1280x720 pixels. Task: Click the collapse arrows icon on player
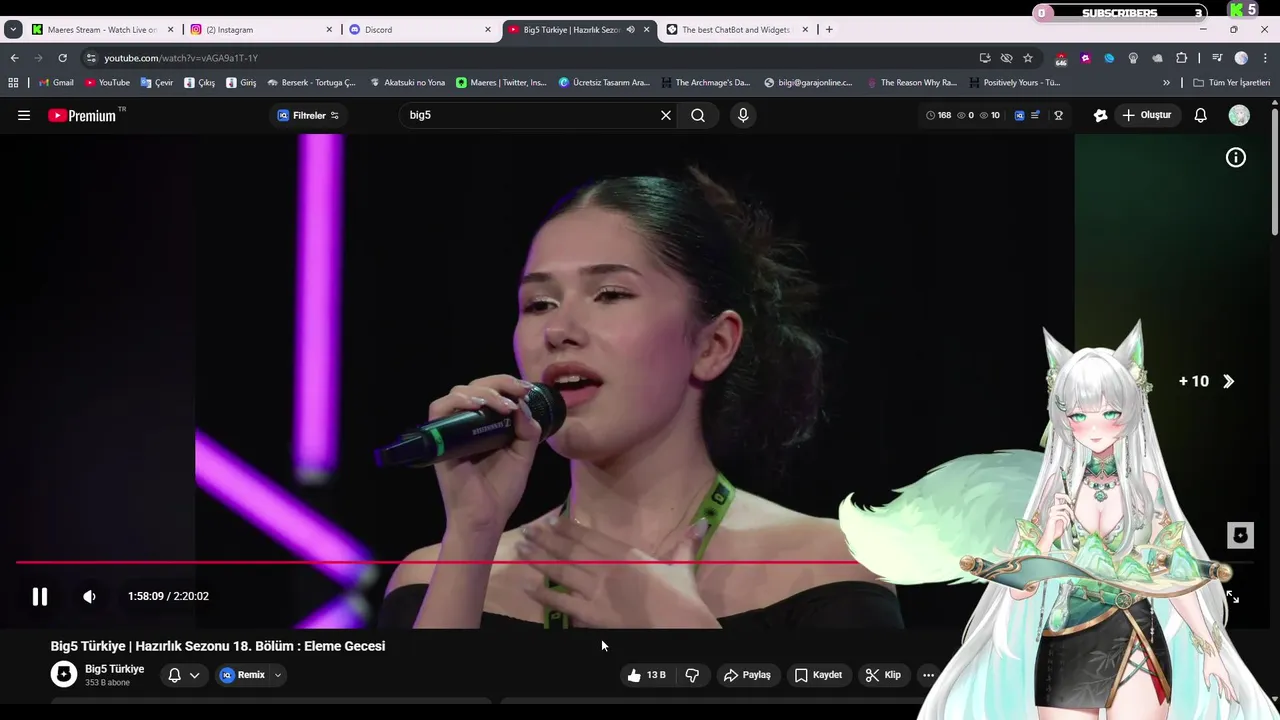coord(1233,597)
